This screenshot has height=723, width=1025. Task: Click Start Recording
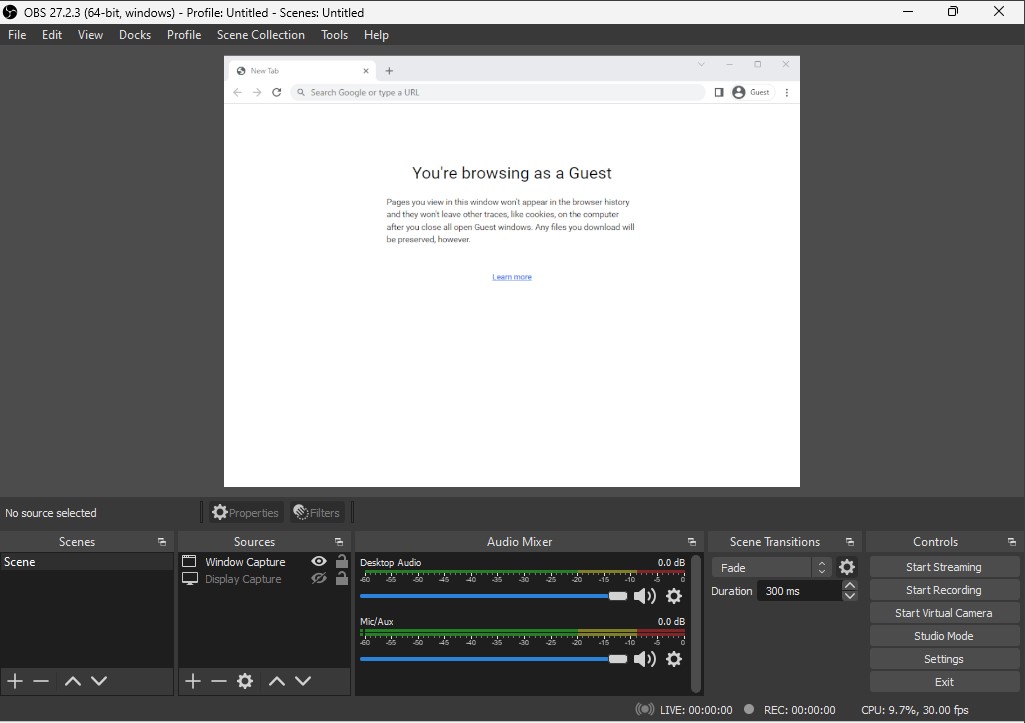[943, 590]
